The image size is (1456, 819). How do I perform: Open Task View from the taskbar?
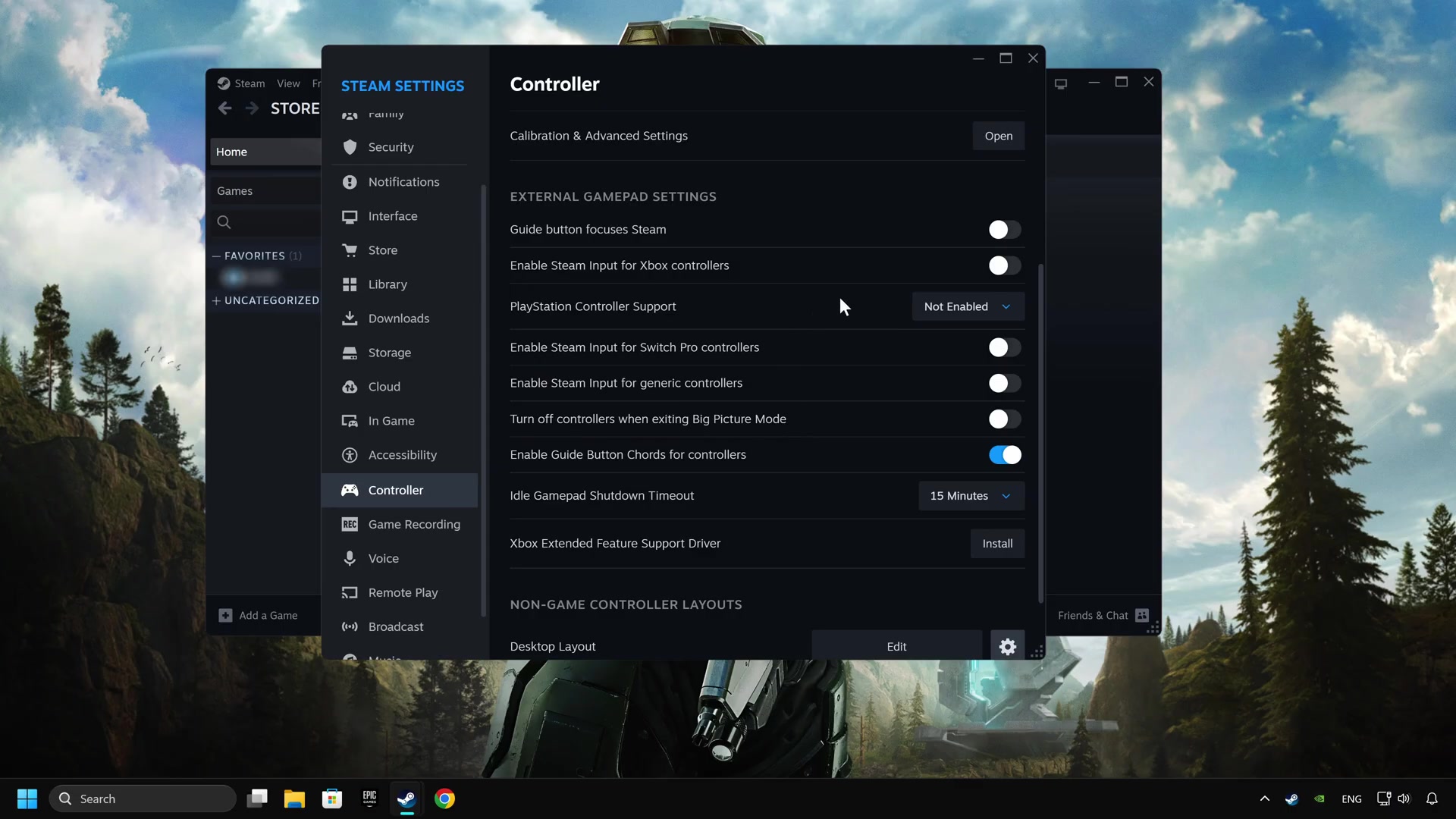[257, 799]
